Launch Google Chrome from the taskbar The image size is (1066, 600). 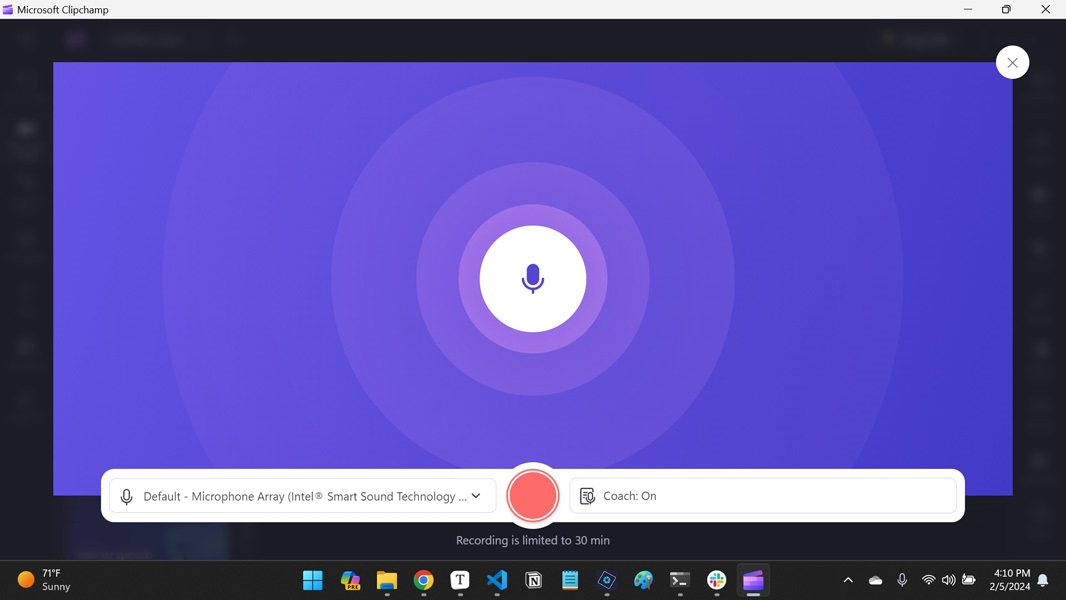click(423, 580)
